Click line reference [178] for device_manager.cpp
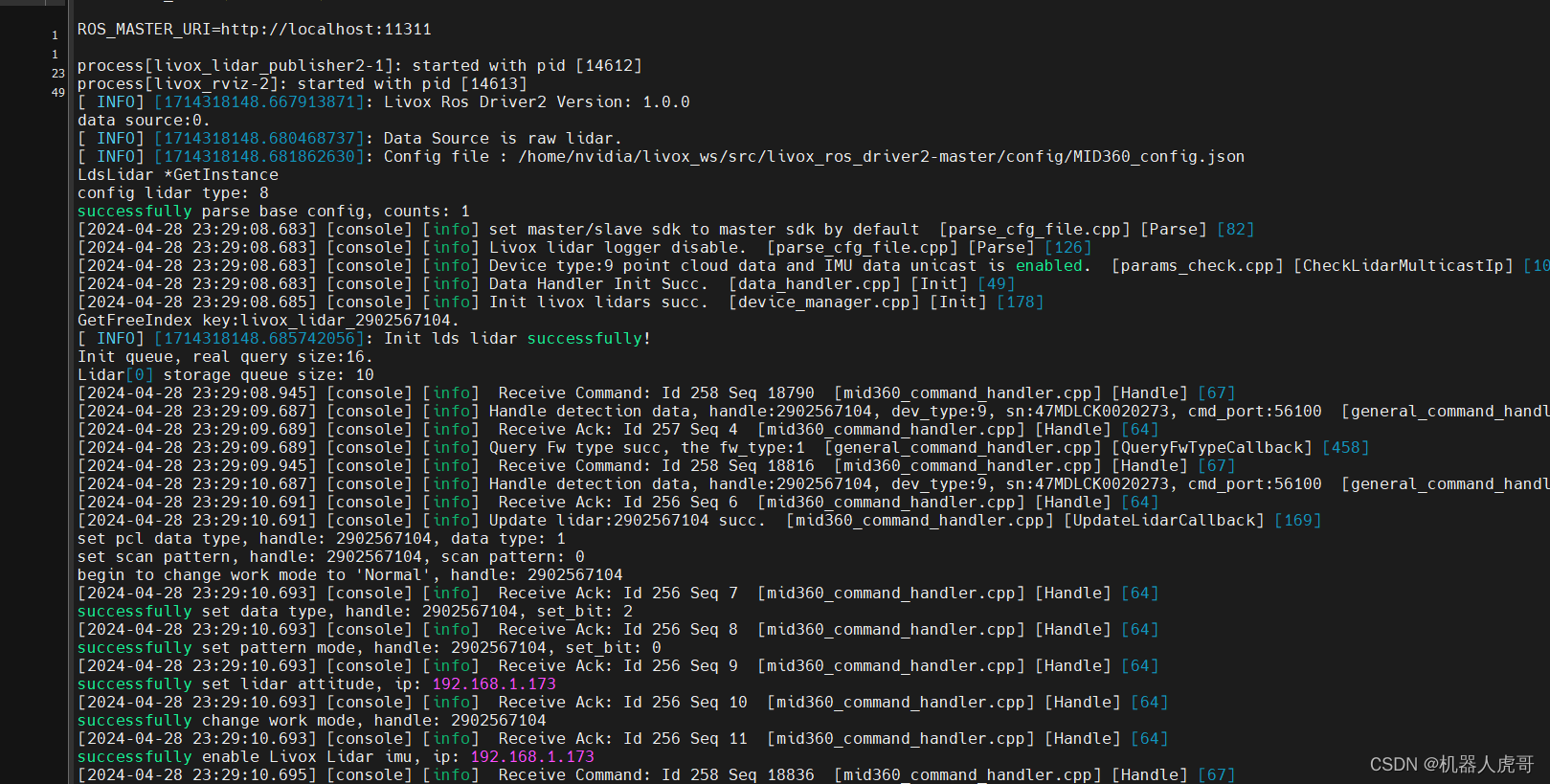 (1020, 302)
